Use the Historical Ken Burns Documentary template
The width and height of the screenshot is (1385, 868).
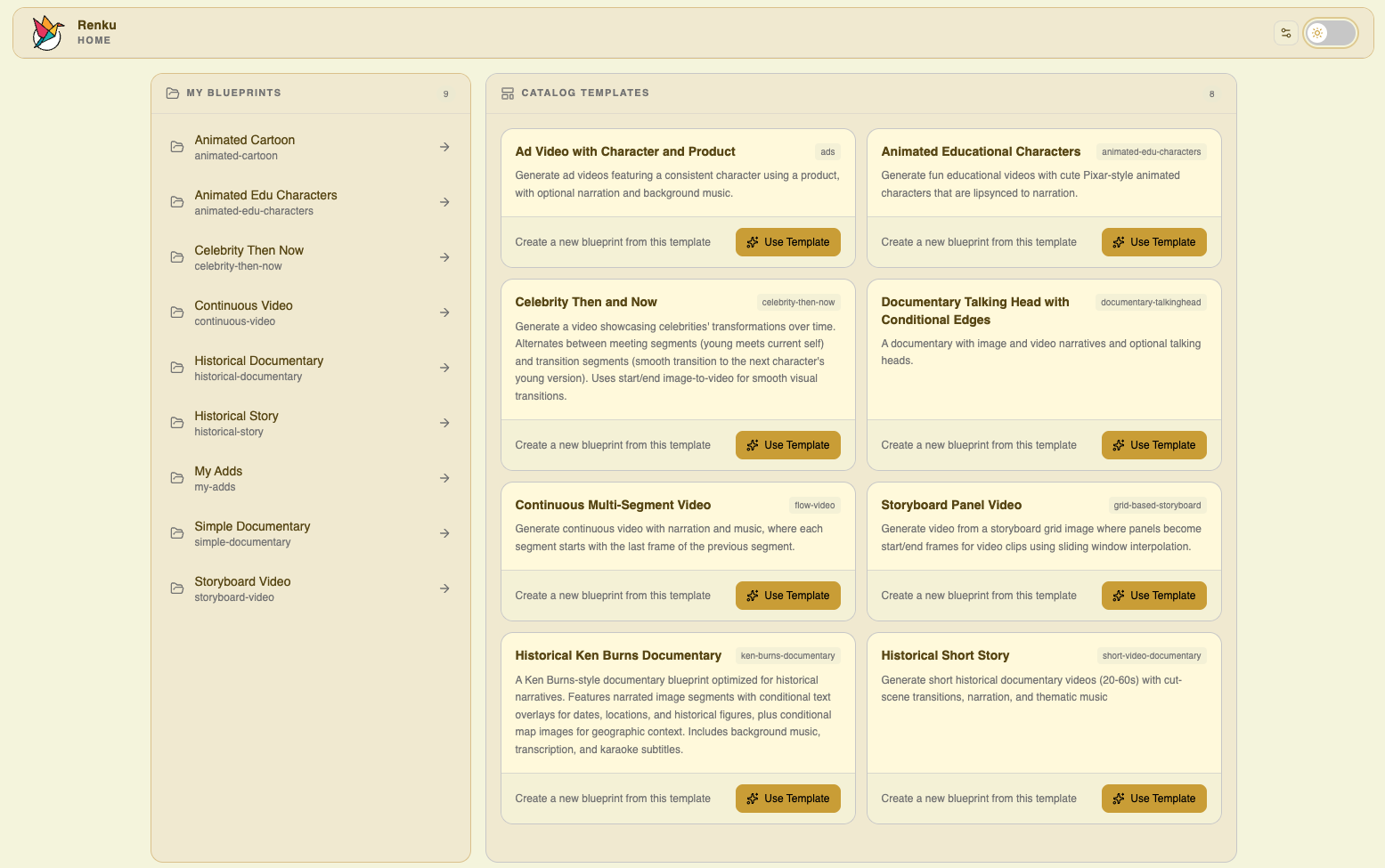pyautogui.click(x=787, y=799)
